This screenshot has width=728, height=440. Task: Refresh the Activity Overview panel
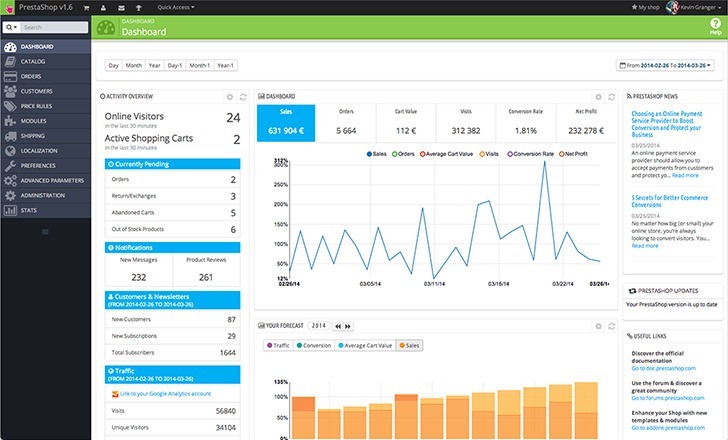coord(242,97)
